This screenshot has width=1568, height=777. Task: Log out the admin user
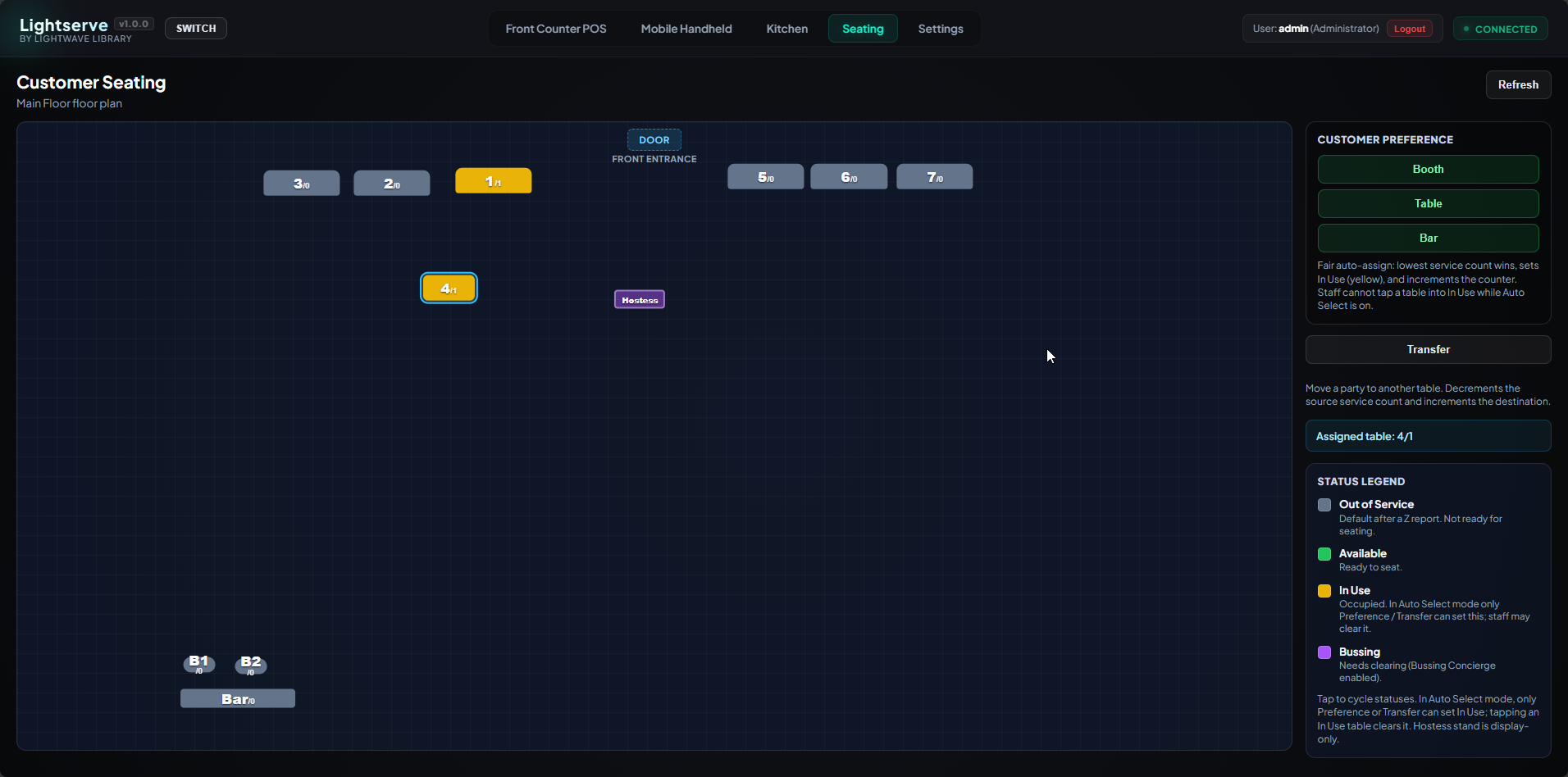tap(1410, 29)
